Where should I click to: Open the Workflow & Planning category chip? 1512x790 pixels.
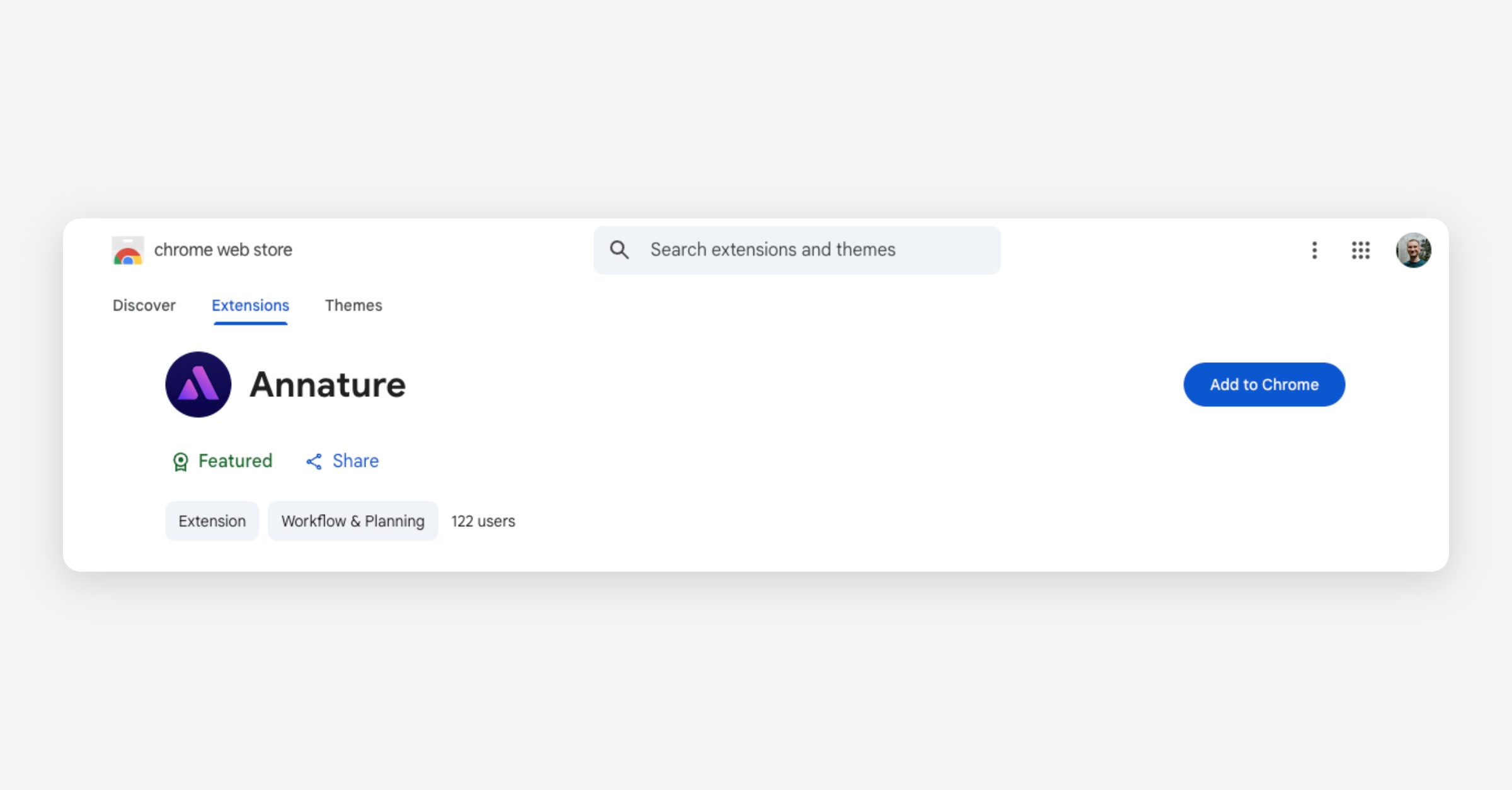[353, 521]
